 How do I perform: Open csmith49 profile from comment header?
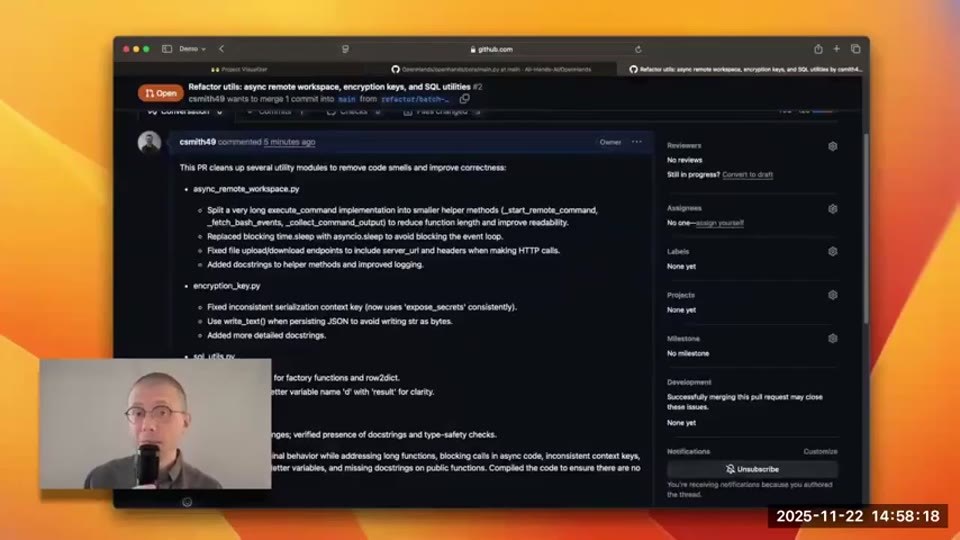197,141
